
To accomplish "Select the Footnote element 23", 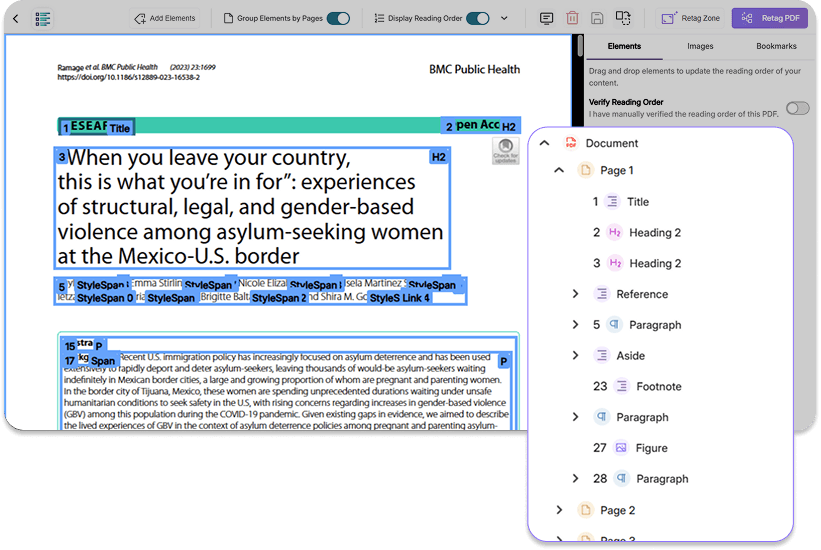I will 637,387.
